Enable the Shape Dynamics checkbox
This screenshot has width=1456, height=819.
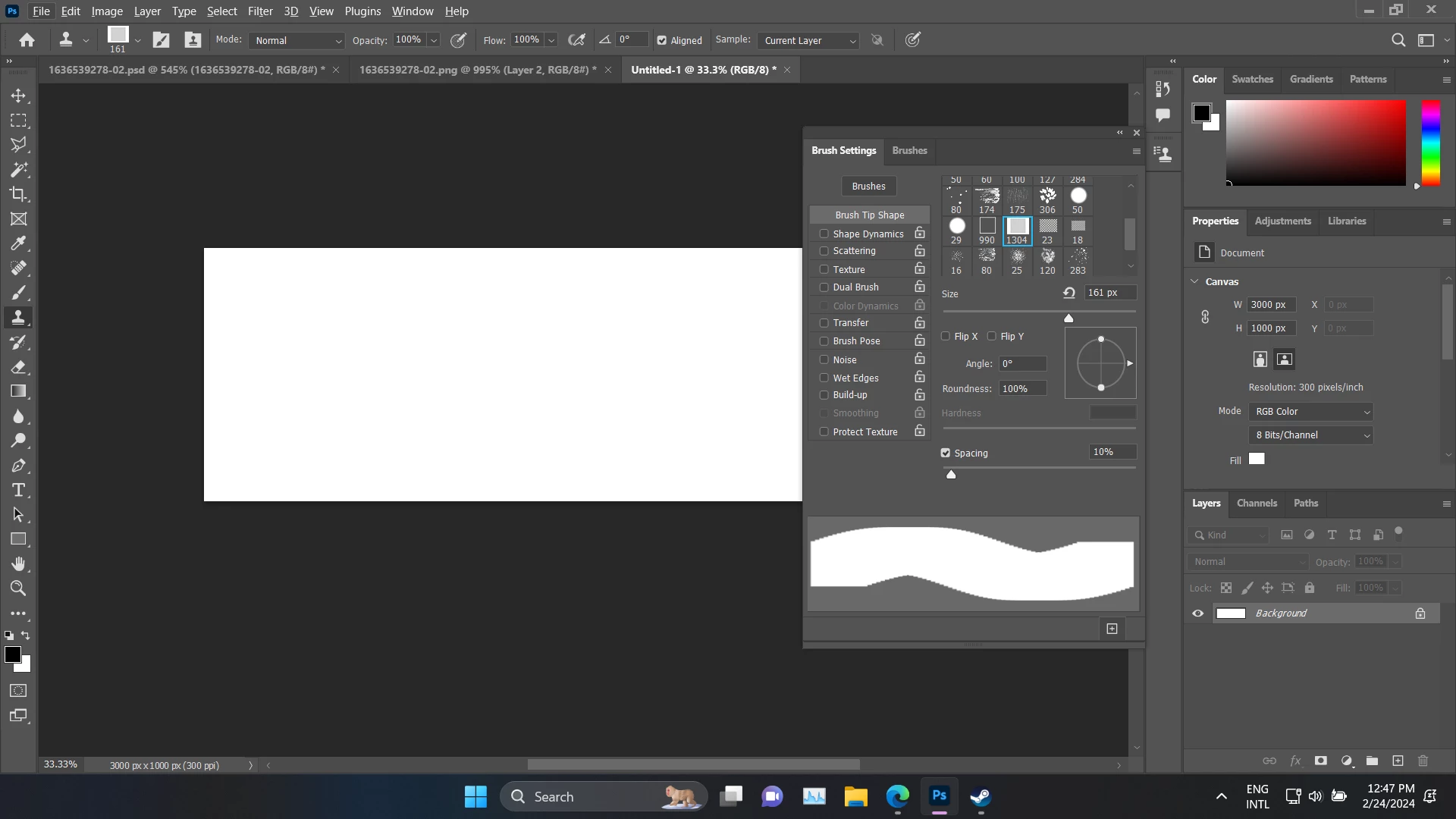pyautogui.click(x=824, y=234)
